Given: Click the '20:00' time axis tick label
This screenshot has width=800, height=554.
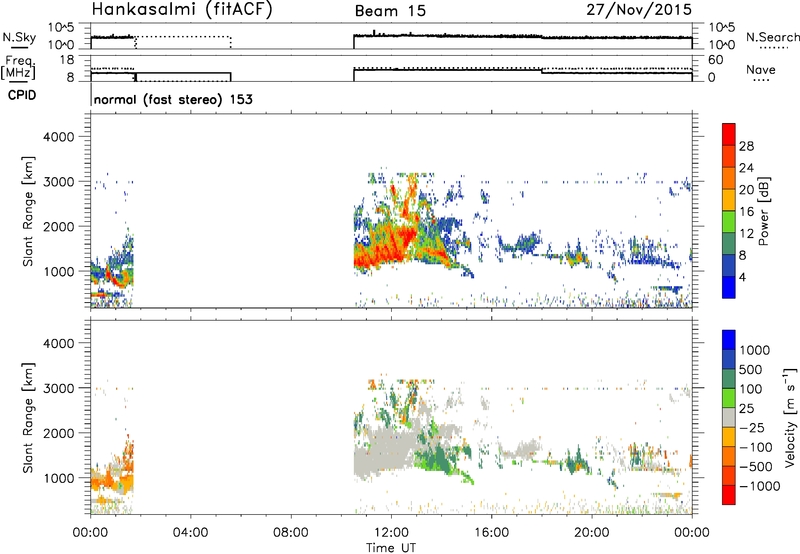Looking at the screenshot, I should 592,533.
